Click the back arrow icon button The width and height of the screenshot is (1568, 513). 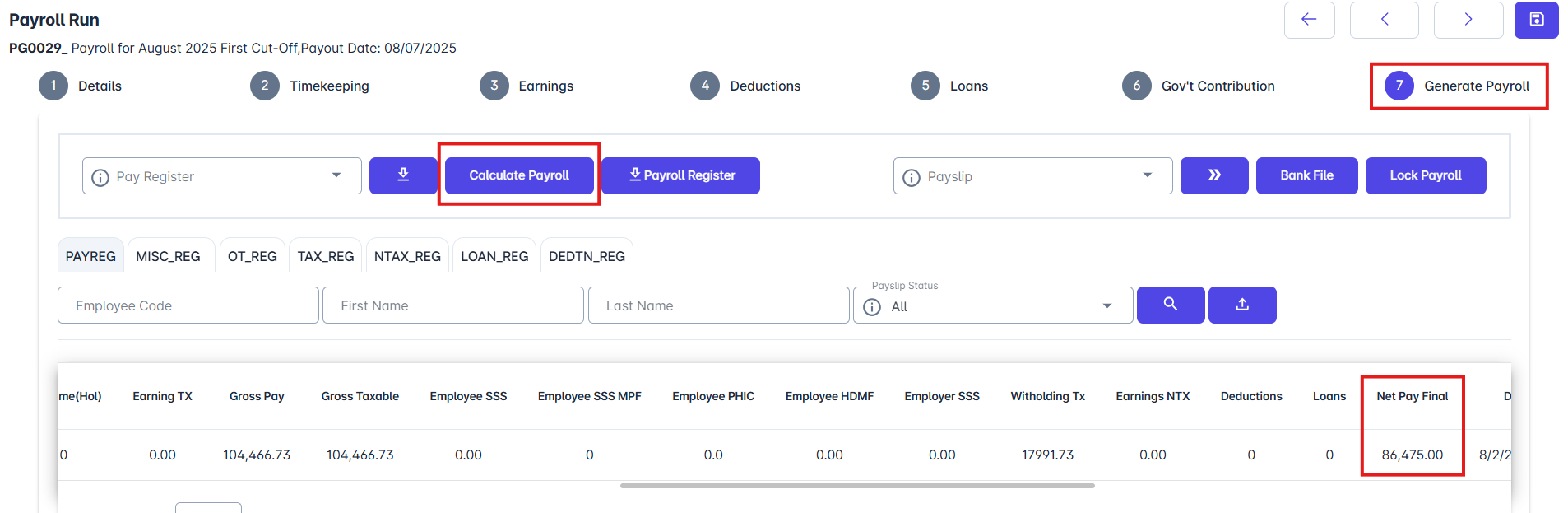(1309, 20)
